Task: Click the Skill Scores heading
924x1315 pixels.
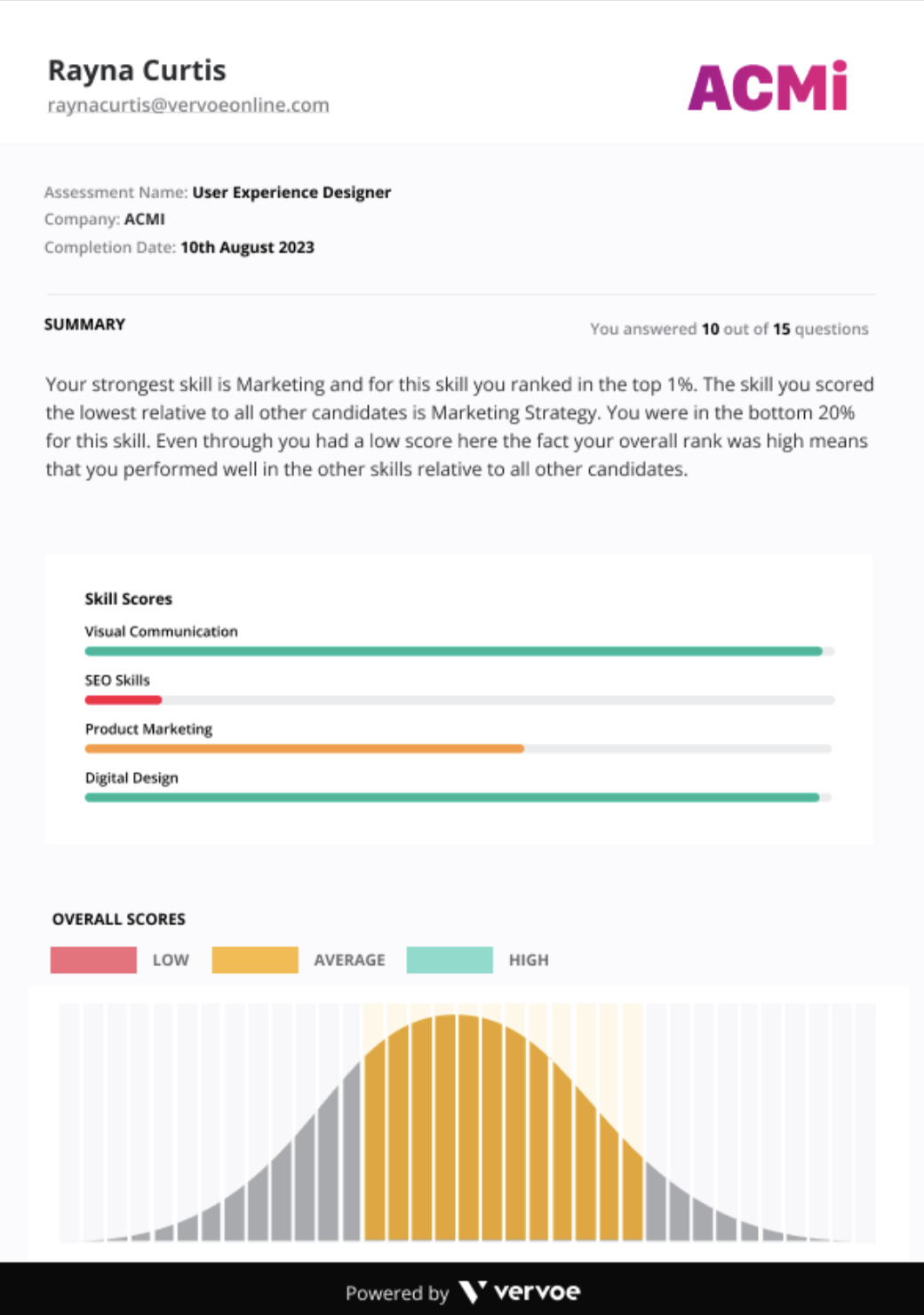Action: coord(128,599)
